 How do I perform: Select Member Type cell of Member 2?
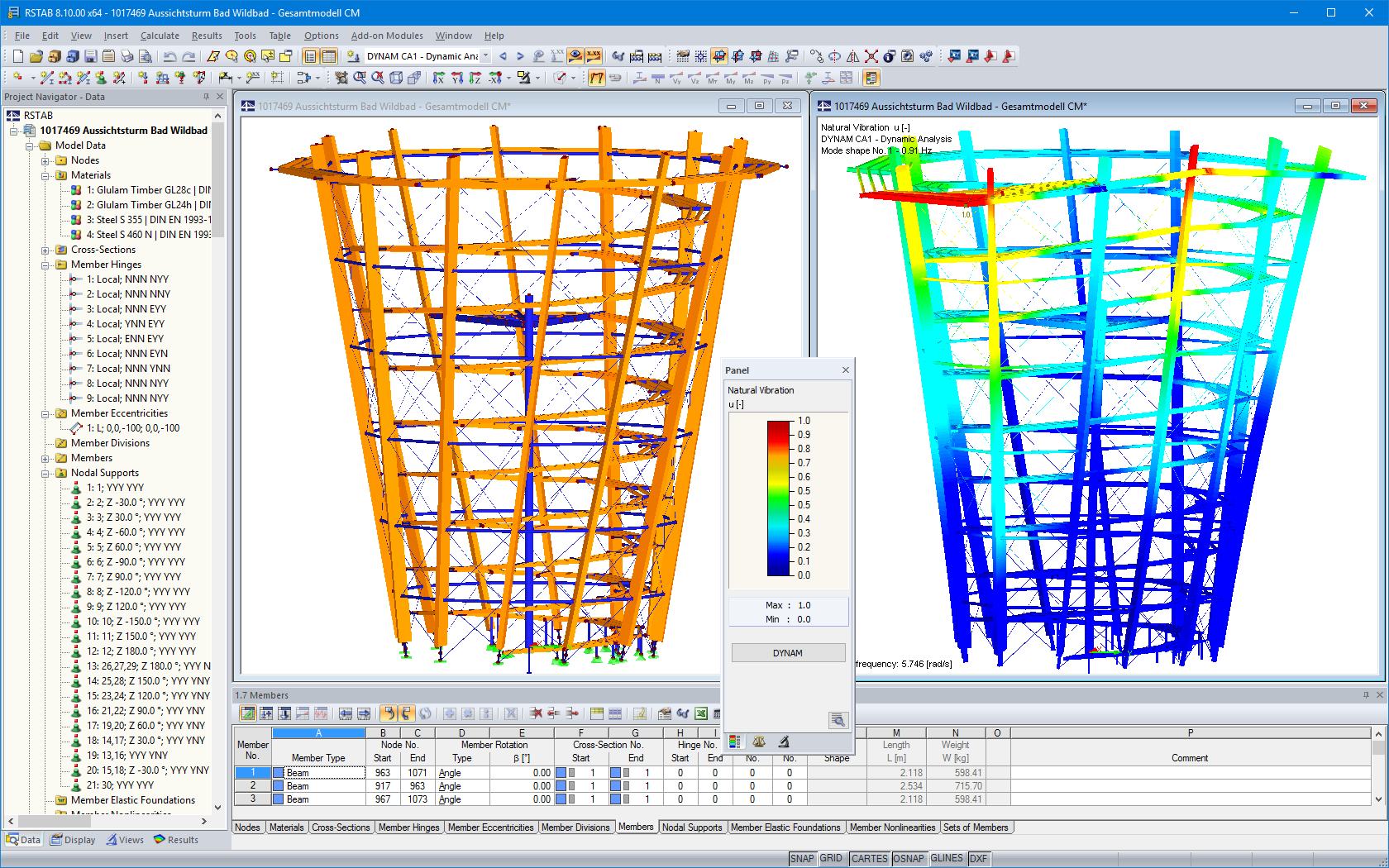point(318,785)
